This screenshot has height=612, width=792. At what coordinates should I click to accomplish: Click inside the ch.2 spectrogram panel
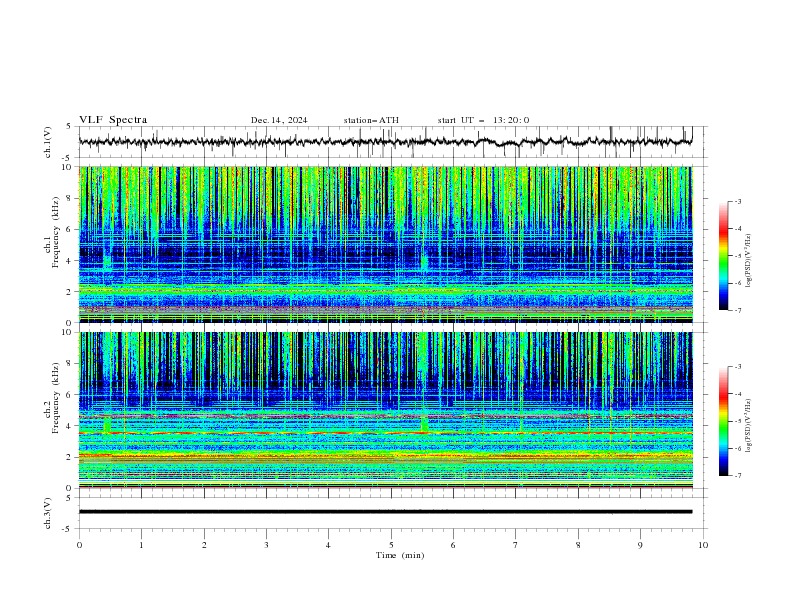[386, 410]
